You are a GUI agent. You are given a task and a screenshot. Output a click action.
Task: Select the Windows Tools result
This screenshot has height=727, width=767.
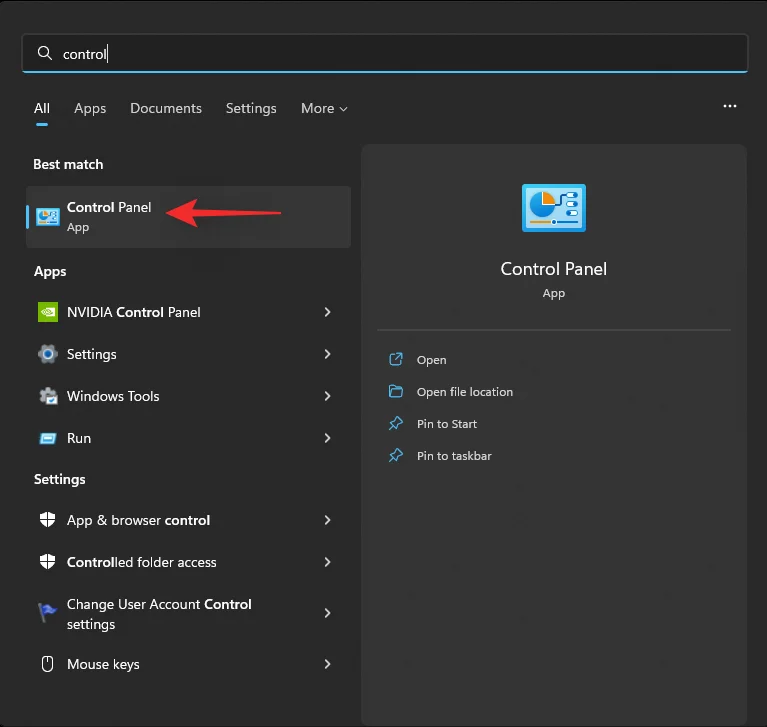(188, 396)
